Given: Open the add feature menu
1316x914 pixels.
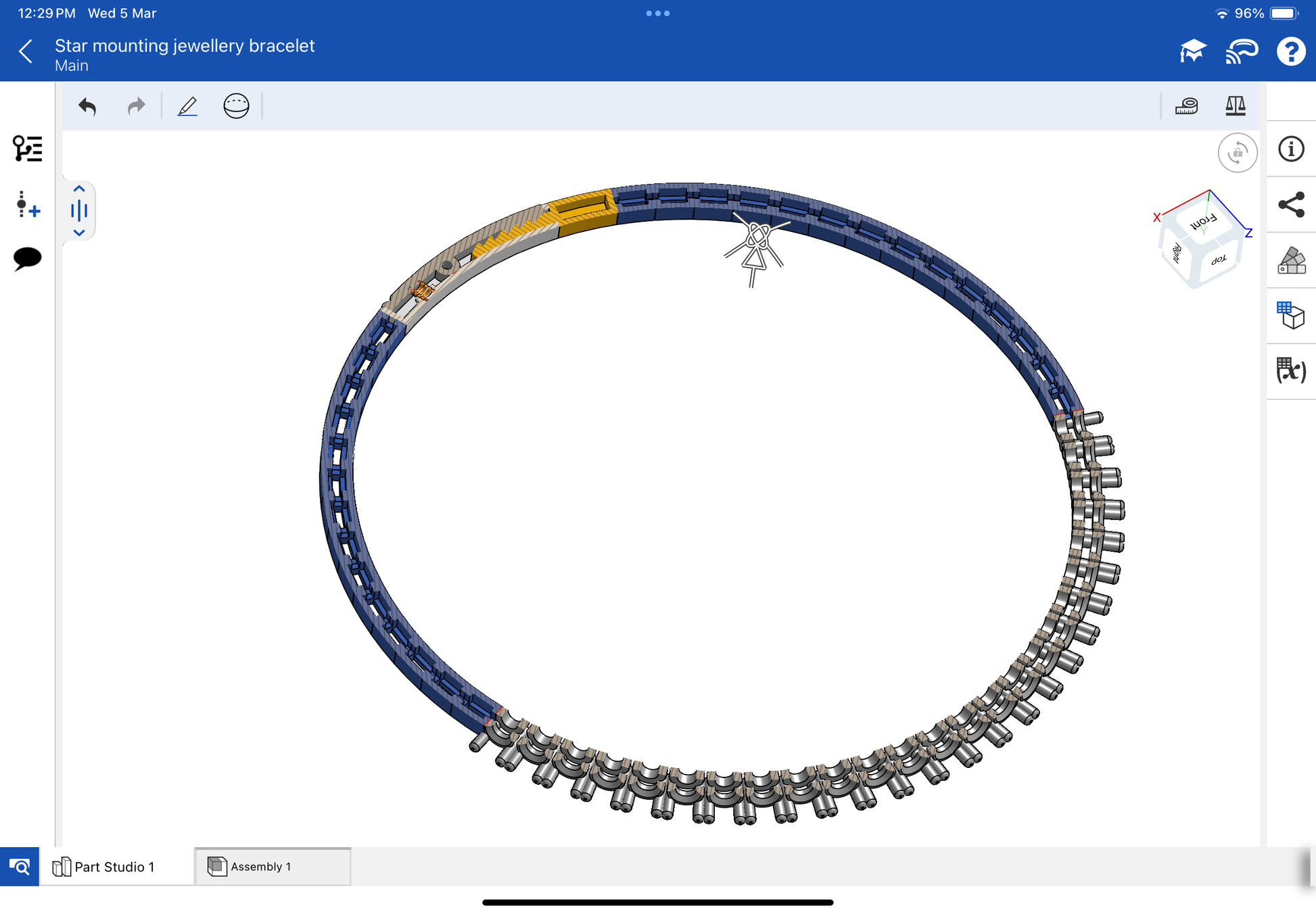Looking at the screenshot, I should (28, 204).
